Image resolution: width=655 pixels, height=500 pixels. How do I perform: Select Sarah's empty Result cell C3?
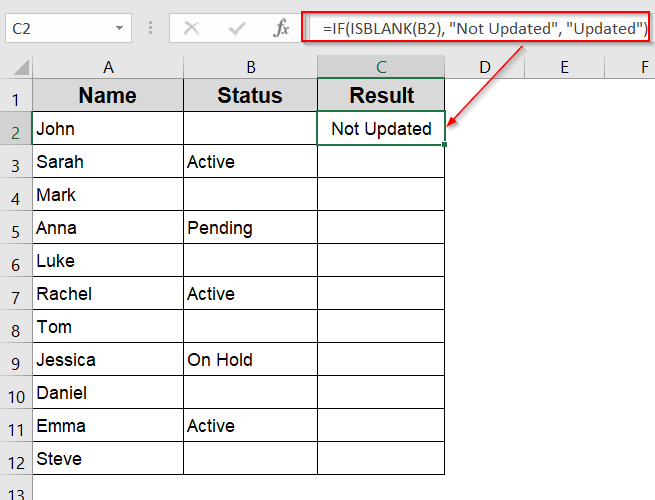pos(381,161)
